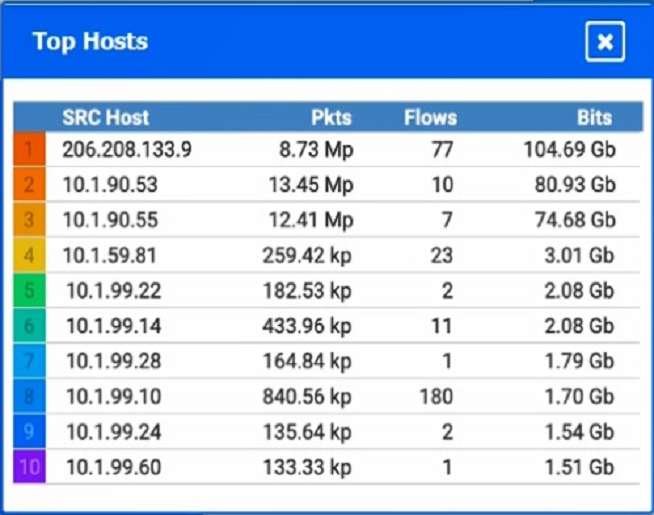Click rank 5 green color swatch

coord(30,291)
